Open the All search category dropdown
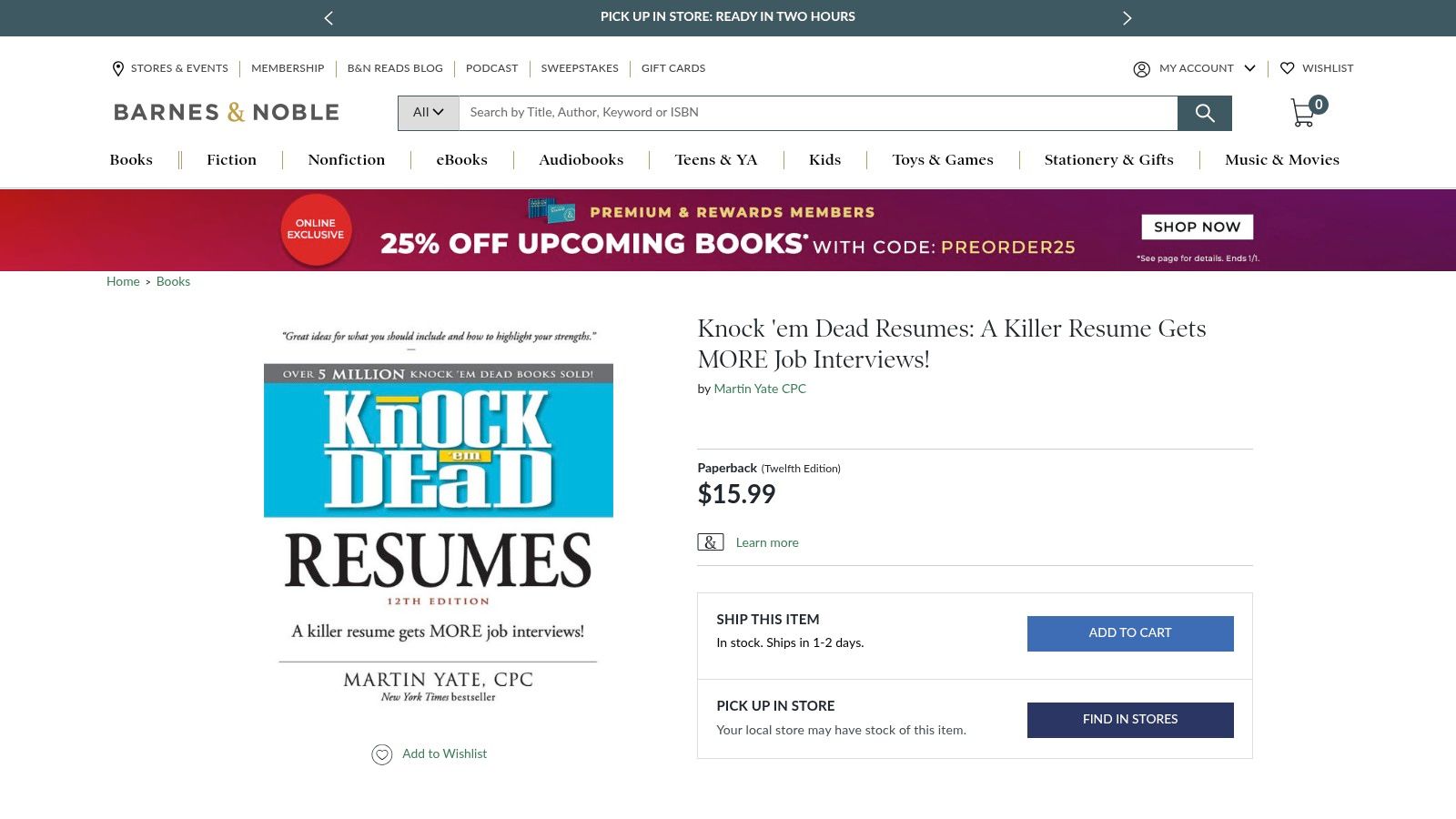Viewport: 1456px width, 819px height. [428, 112]
